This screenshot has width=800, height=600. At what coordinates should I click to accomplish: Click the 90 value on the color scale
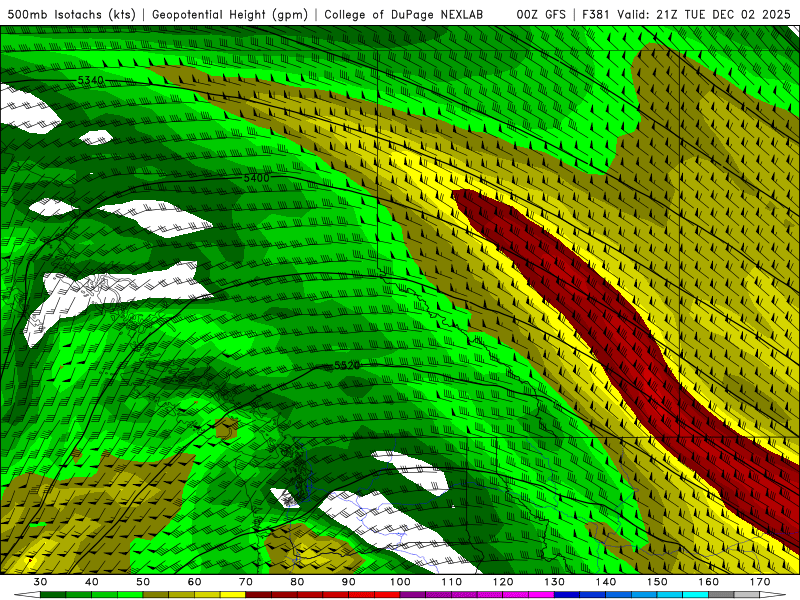pyautogui.click(x=349, y=582)
